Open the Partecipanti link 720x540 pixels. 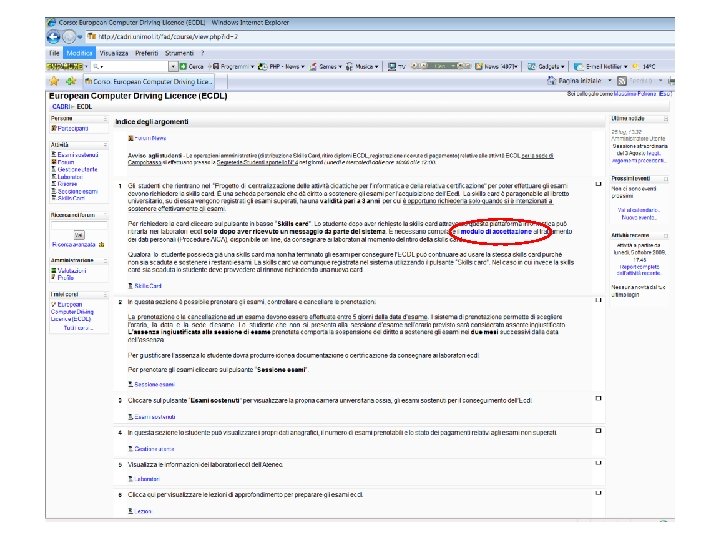tap(73, 129)
